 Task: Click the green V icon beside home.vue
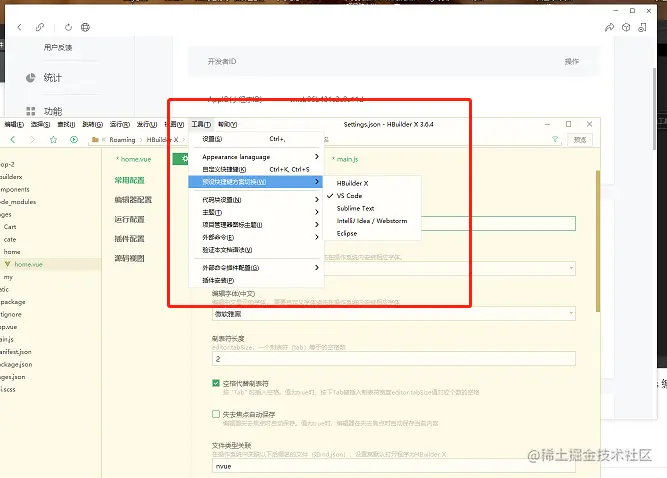(x=8, y=264)
